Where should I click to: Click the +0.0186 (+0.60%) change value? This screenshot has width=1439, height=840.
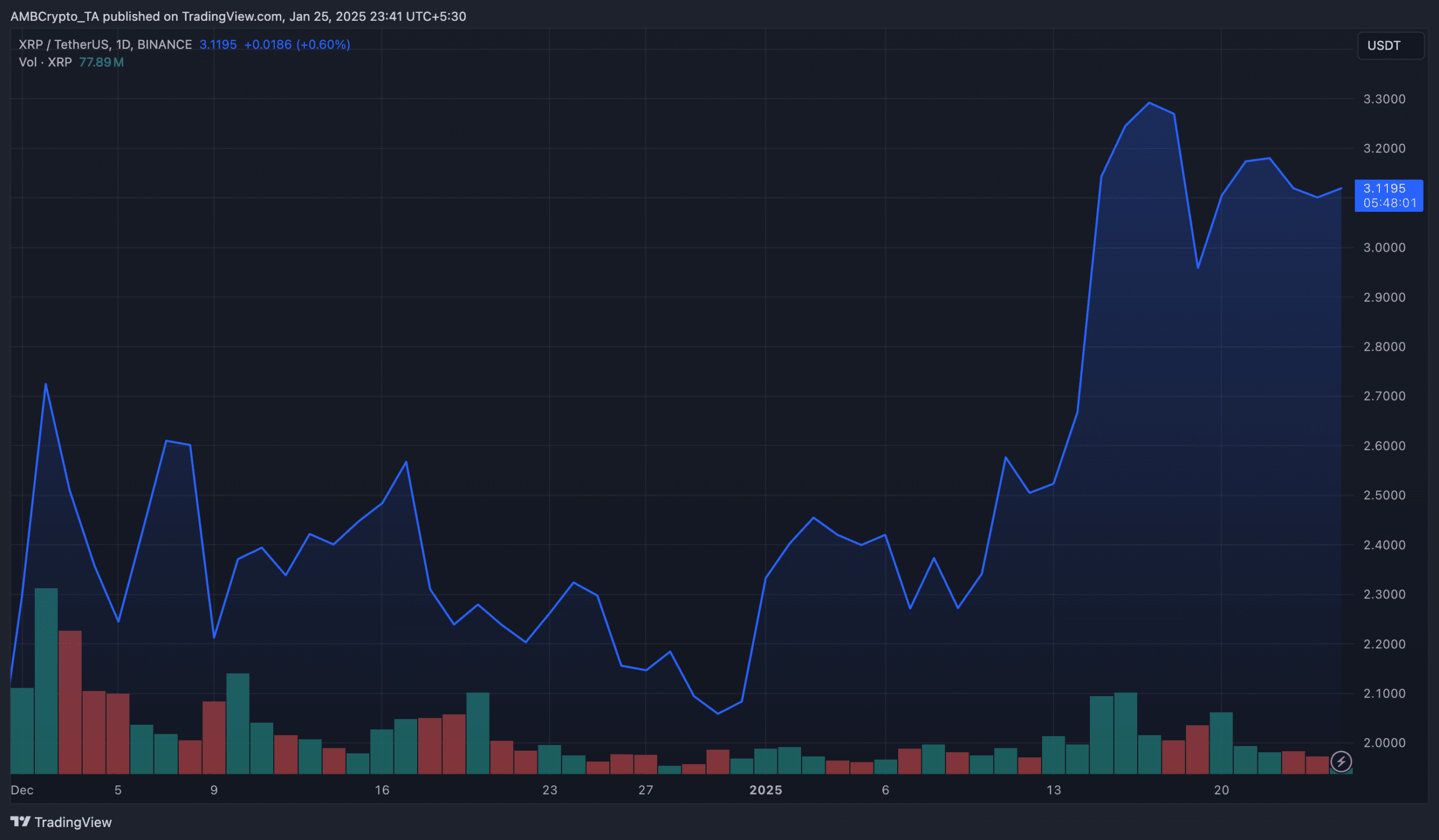pos(297,44)
